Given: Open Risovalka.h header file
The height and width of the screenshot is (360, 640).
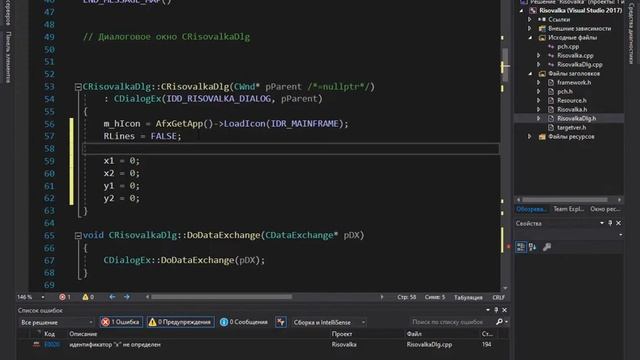Looking at the screenshot, I should (572, 109).
